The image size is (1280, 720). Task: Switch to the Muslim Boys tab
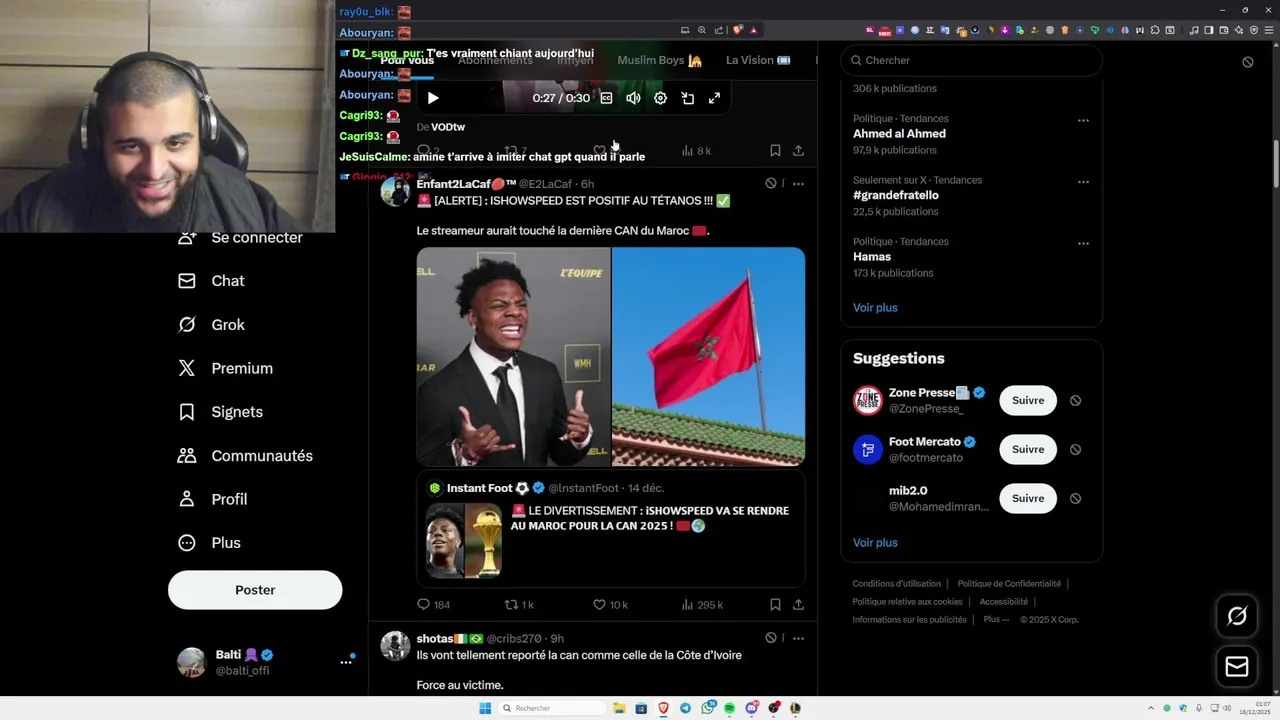[659, 60]
